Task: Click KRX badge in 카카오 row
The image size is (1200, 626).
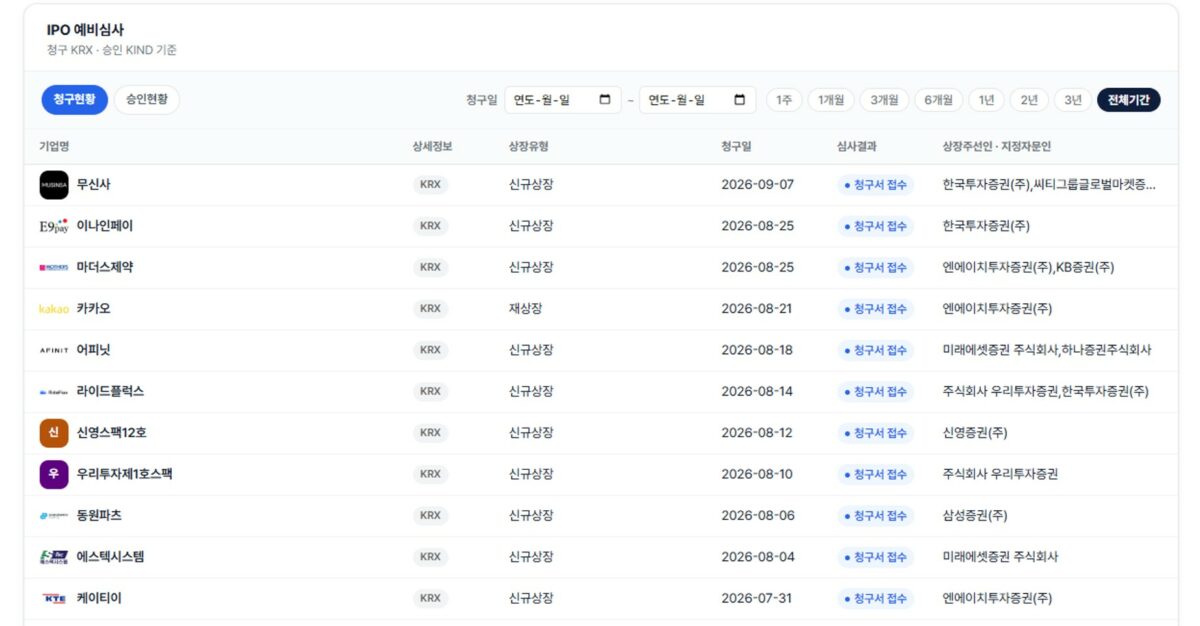Action: click(x=430, y=309)
